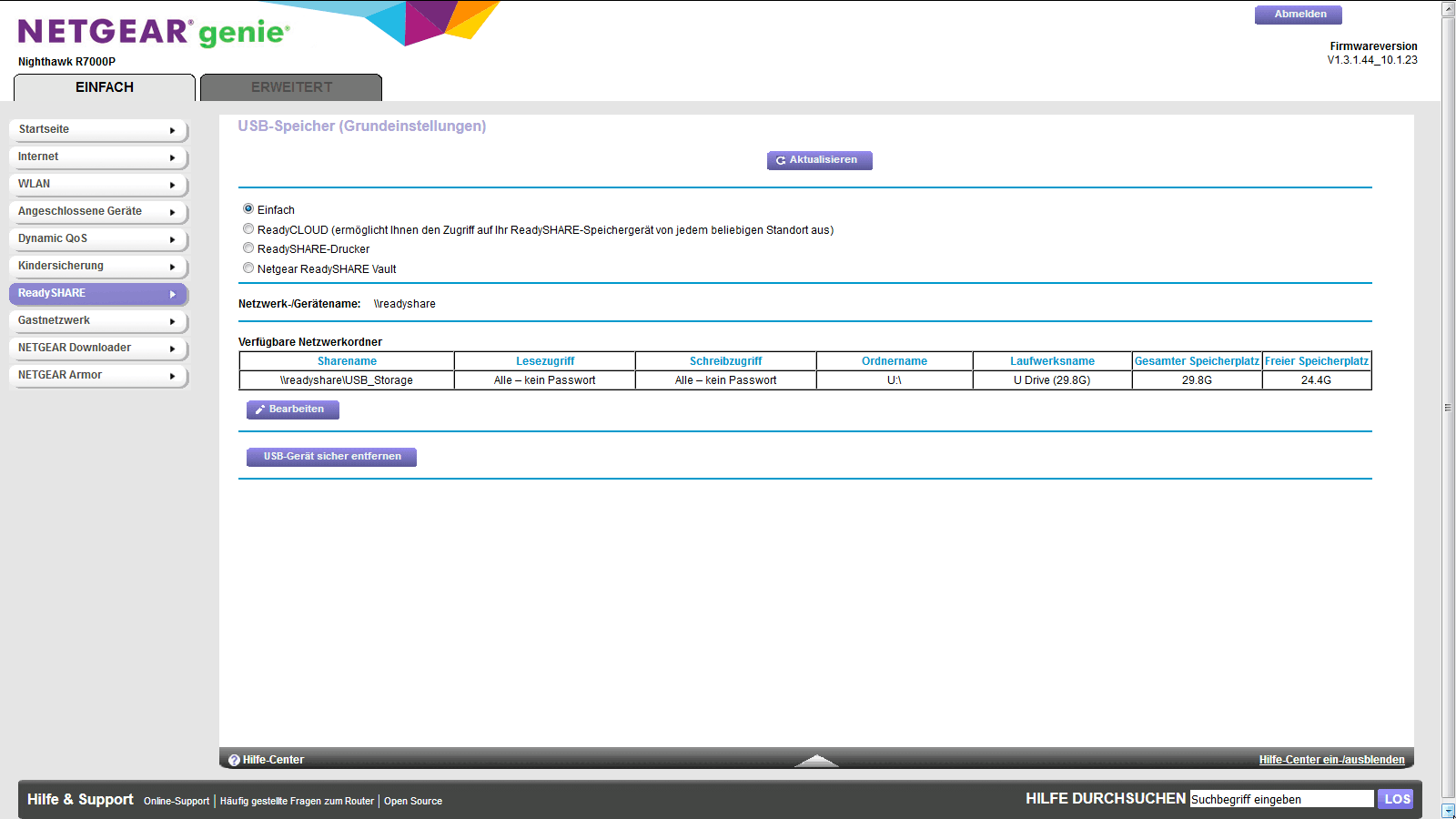Click the Laufwerksname column header
The width and height of the screenshot is (1456, 819).
tap(1052, 361)
